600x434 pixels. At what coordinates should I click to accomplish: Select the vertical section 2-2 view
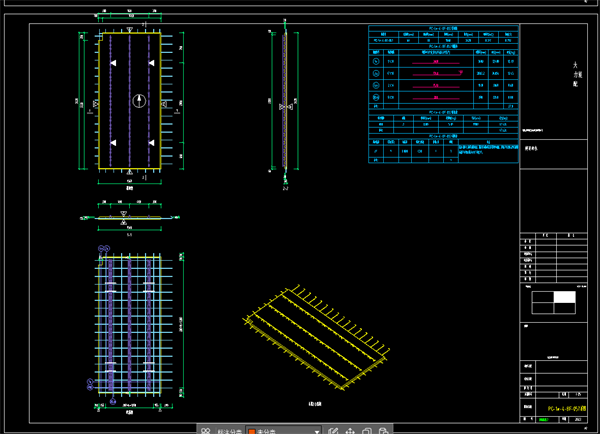(285, 103)
